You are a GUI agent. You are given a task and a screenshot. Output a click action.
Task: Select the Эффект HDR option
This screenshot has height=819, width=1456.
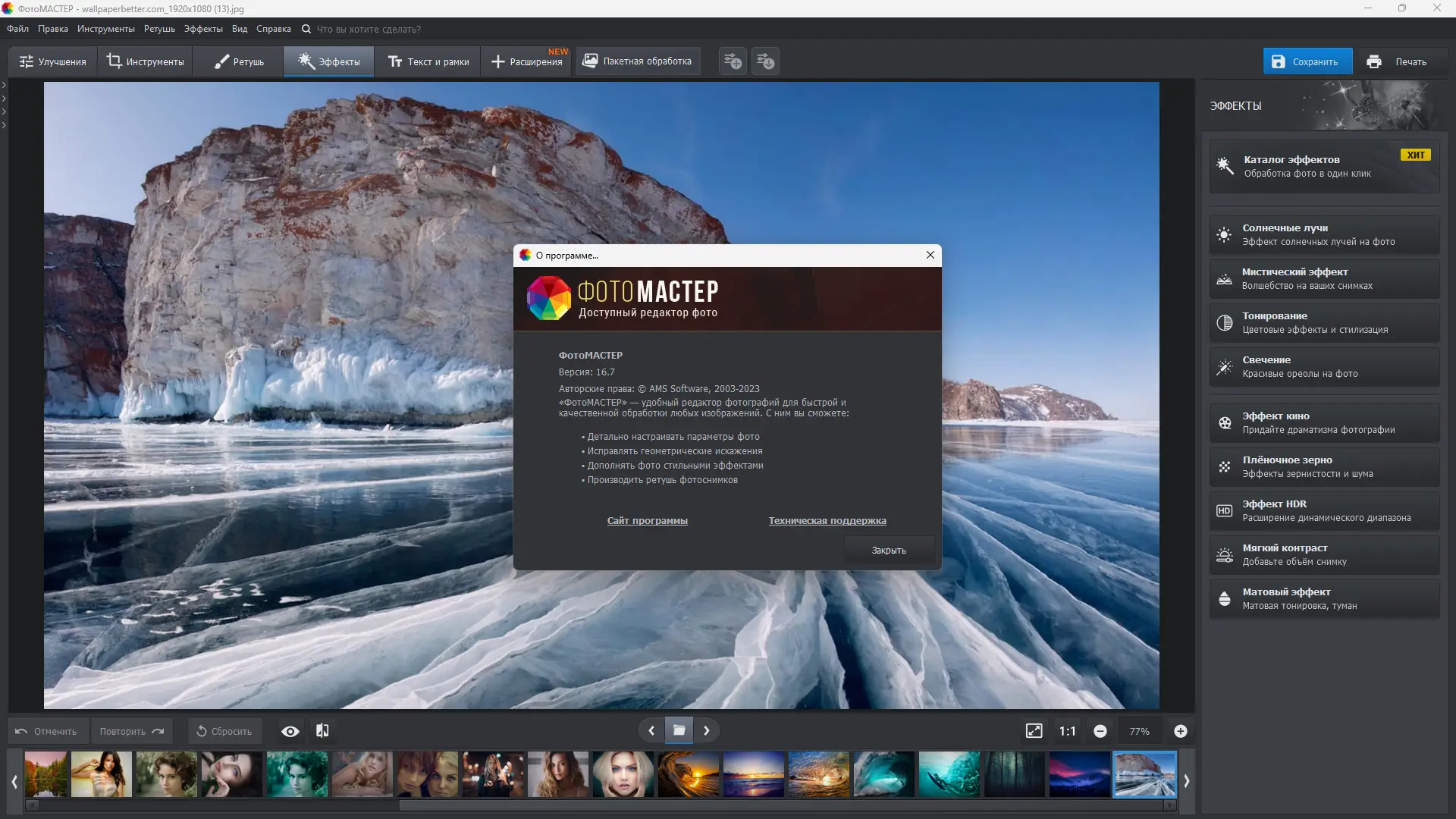1323,510
